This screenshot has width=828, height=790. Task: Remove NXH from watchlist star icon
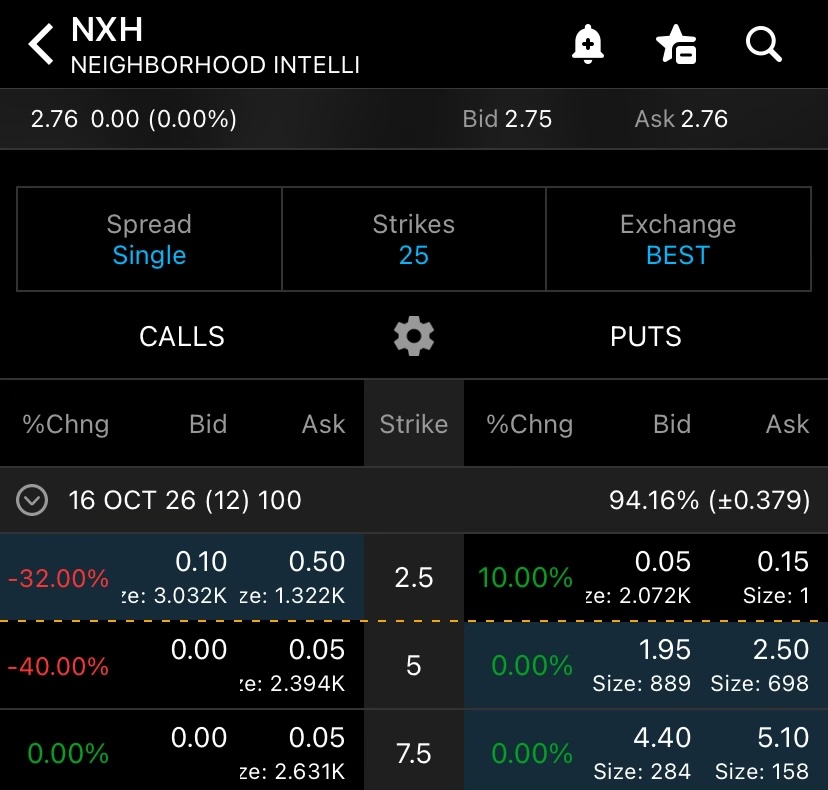(x=676, y=44)
